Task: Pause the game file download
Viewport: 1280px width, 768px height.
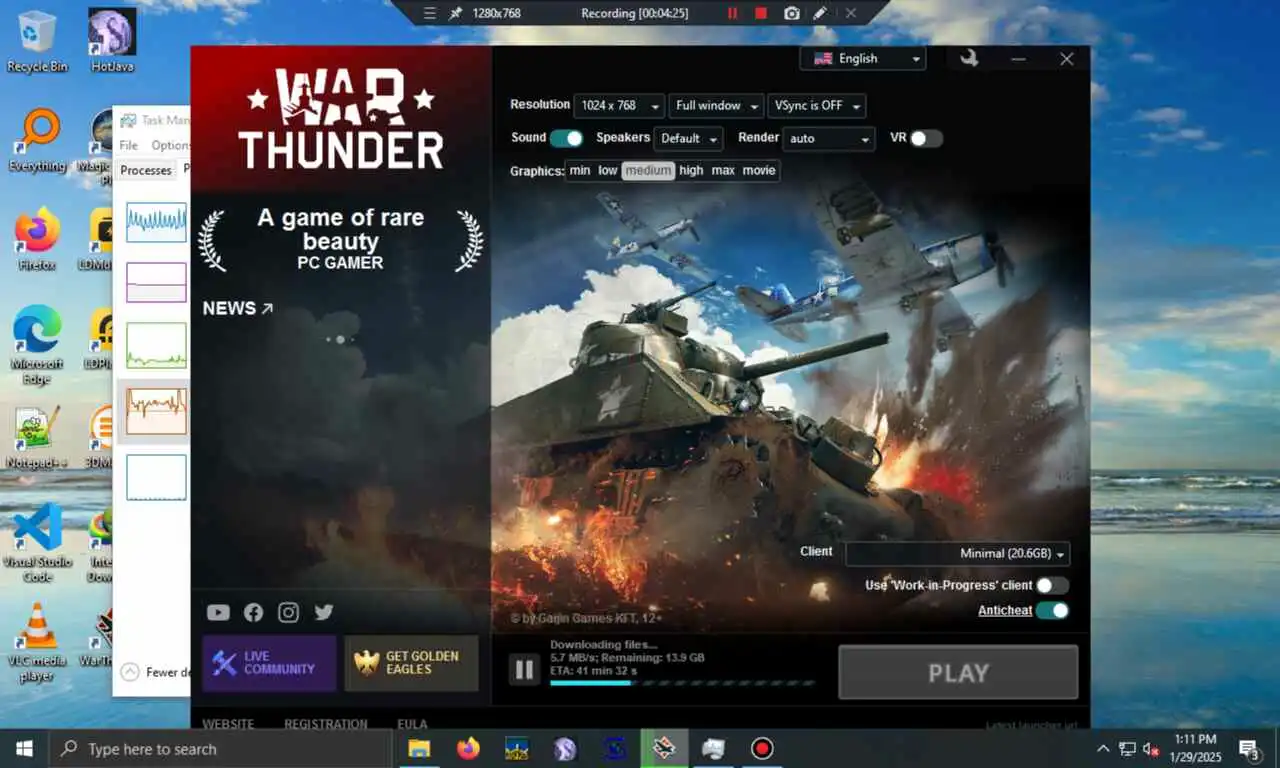Action: 524,669
